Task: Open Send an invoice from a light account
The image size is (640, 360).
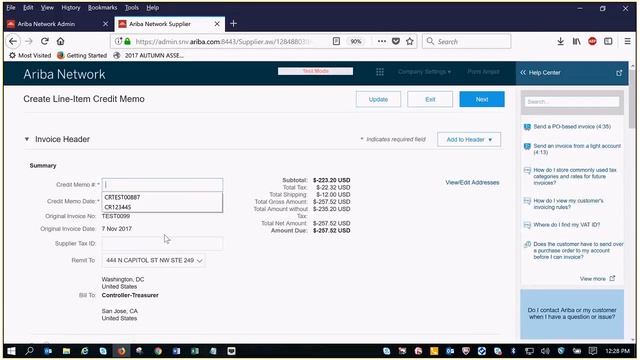Action: tap(577, 149)
